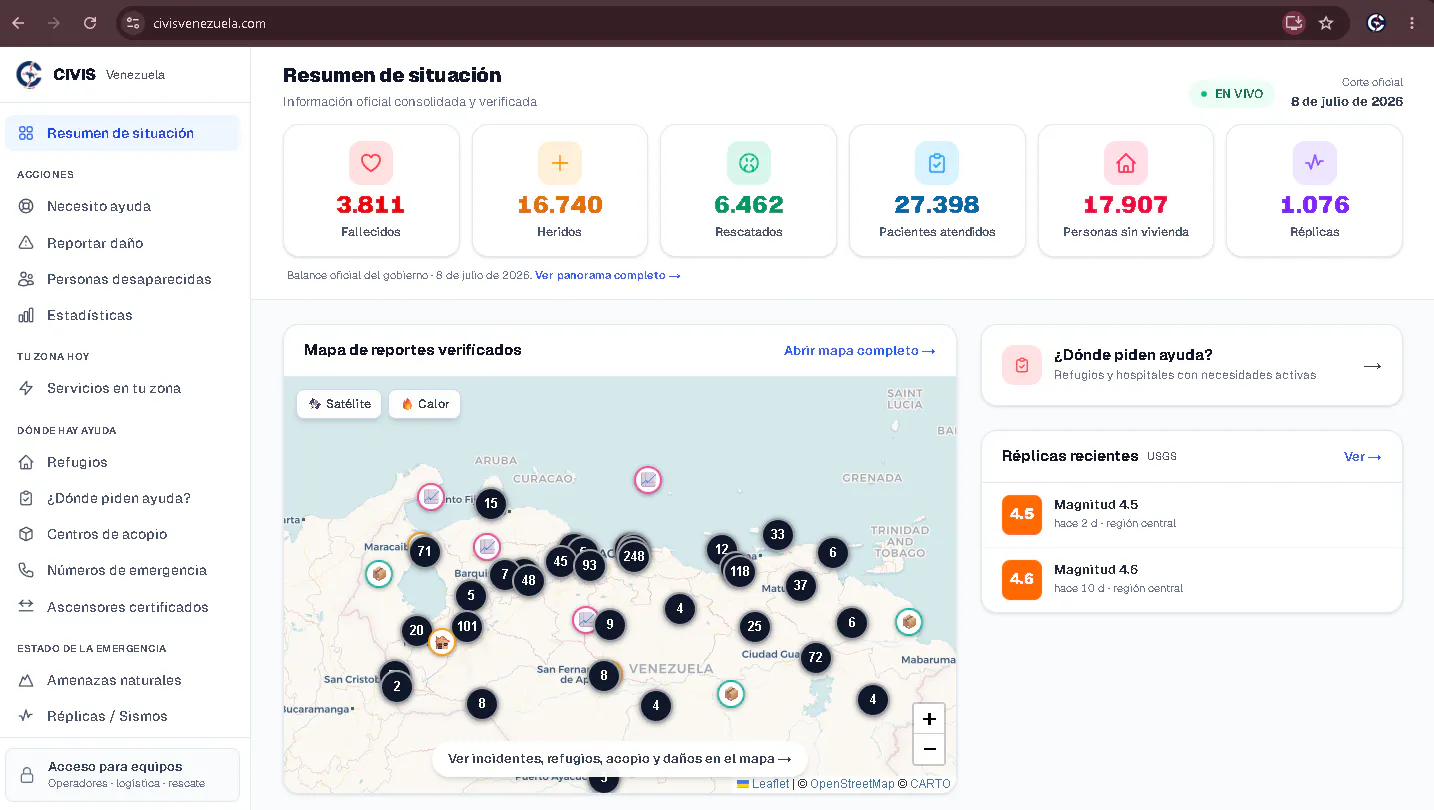This screenshot has height=810, width=1434.
Task: Open Ascensores certificados
Action: click(122, 607)
